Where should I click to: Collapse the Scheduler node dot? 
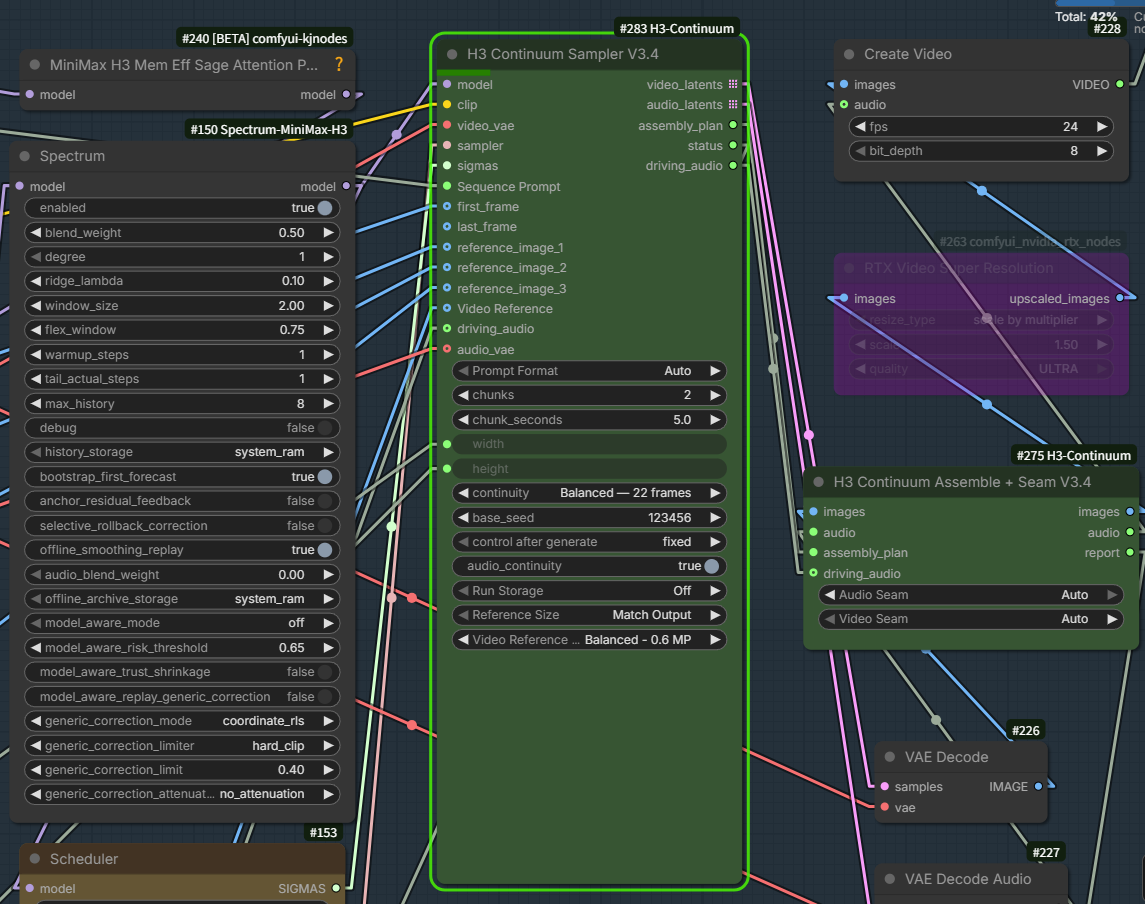(34, 859)
